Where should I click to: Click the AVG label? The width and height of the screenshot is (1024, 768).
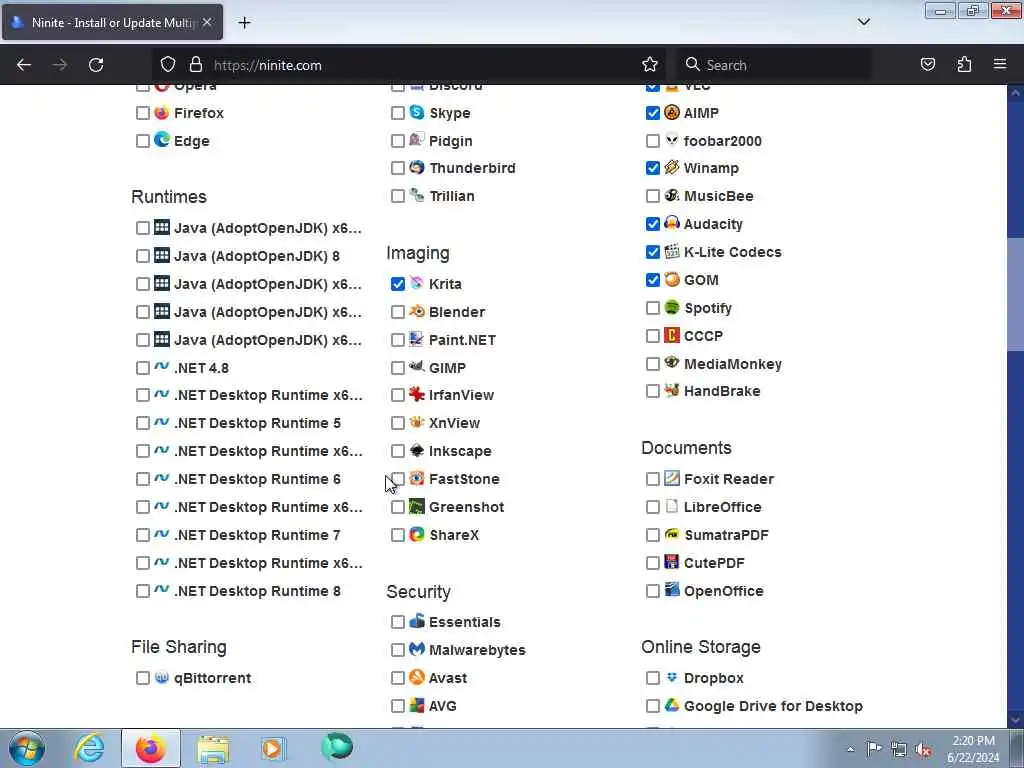tap(442, 706)
